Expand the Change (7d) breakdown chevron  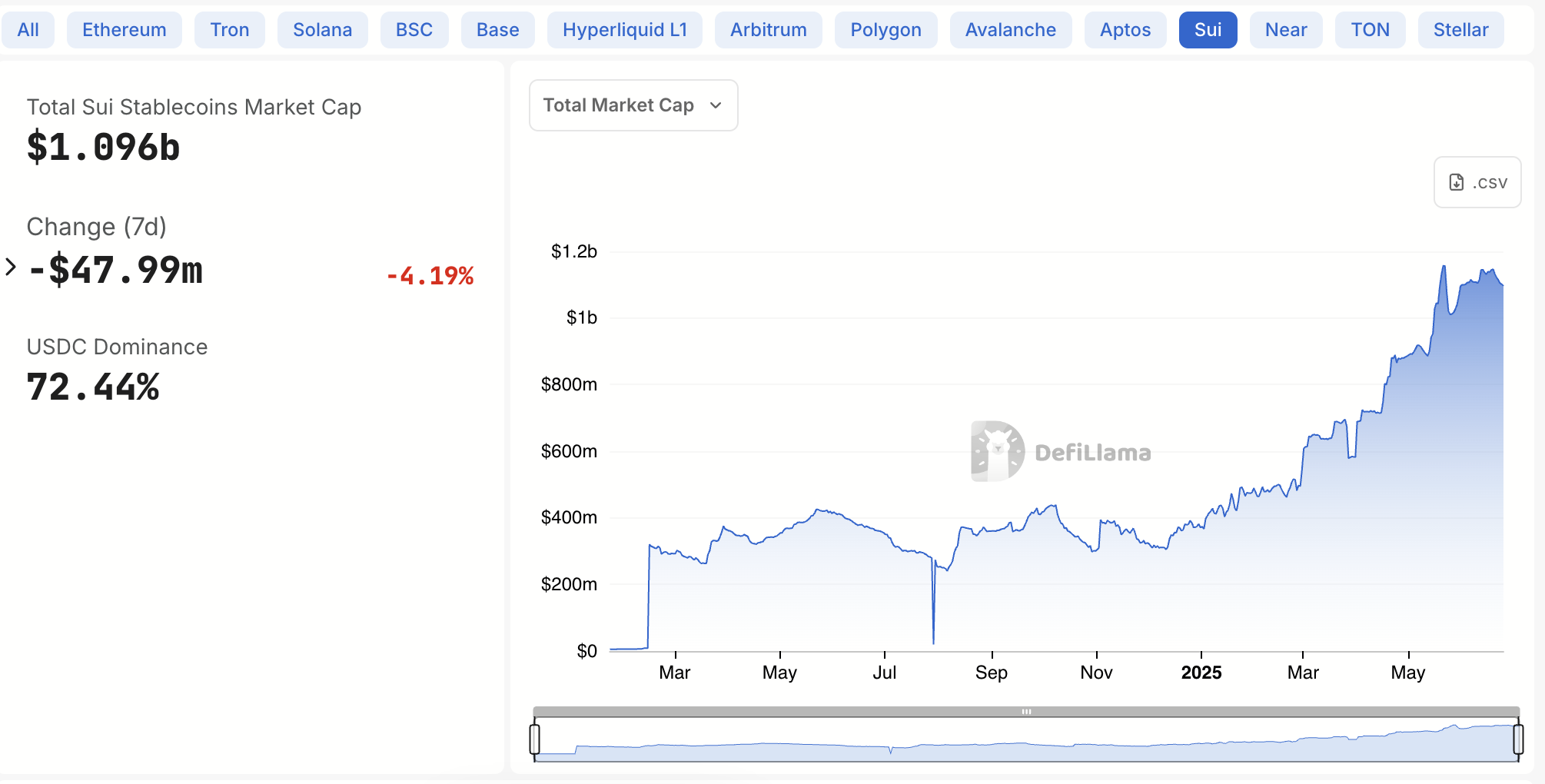click(10, 267)
